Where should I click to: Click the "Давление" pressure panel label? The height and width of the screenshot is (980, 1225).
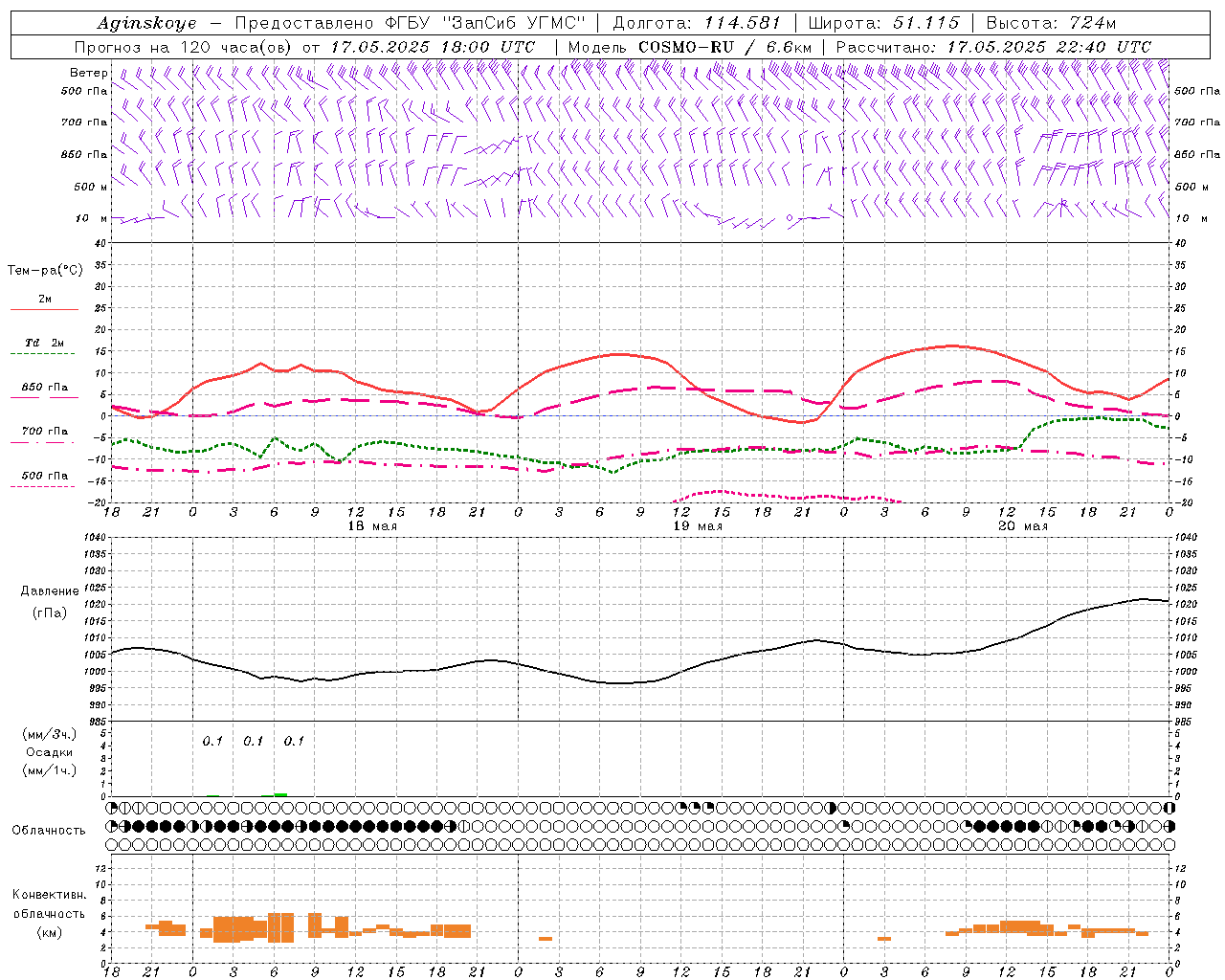(x=50, y=591)
